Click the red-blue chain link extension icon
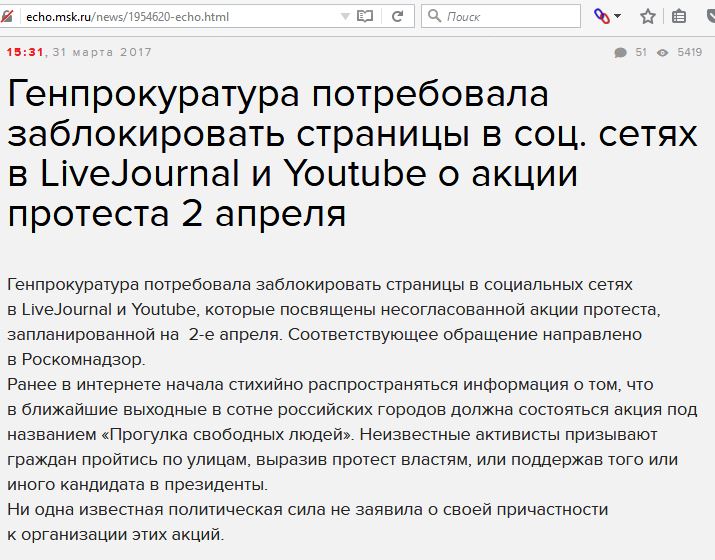 pyautogui.click(x=601, y=17)
